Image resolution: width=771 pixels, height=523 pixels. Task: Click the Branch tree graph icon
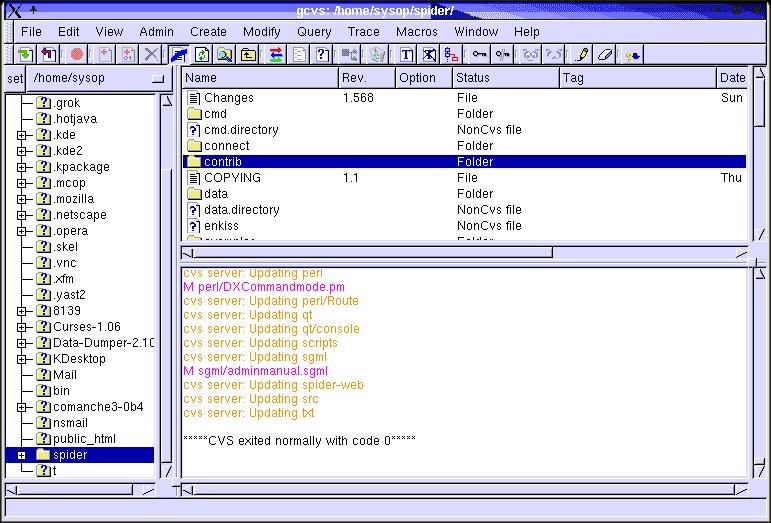pos(452,54)
